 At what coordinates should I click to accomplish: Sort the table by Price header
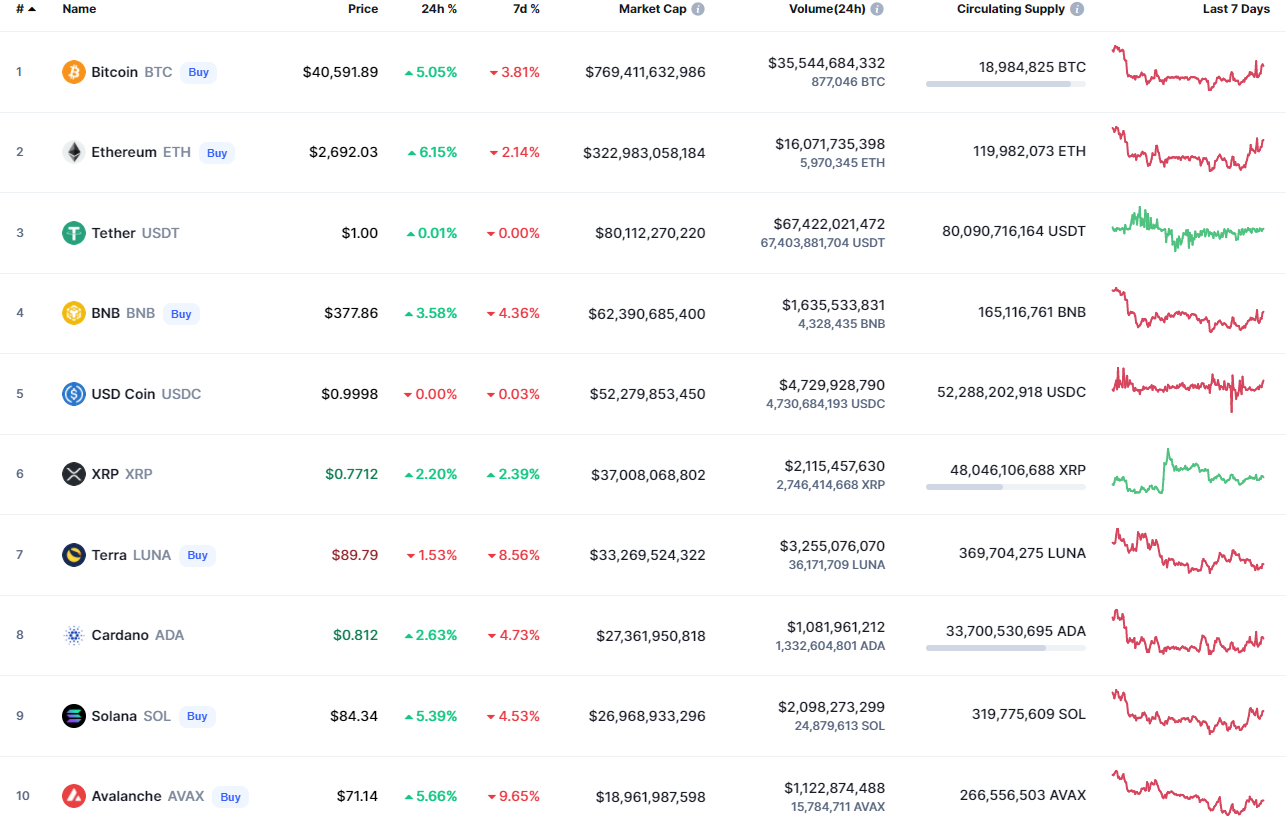coord(363,9)
